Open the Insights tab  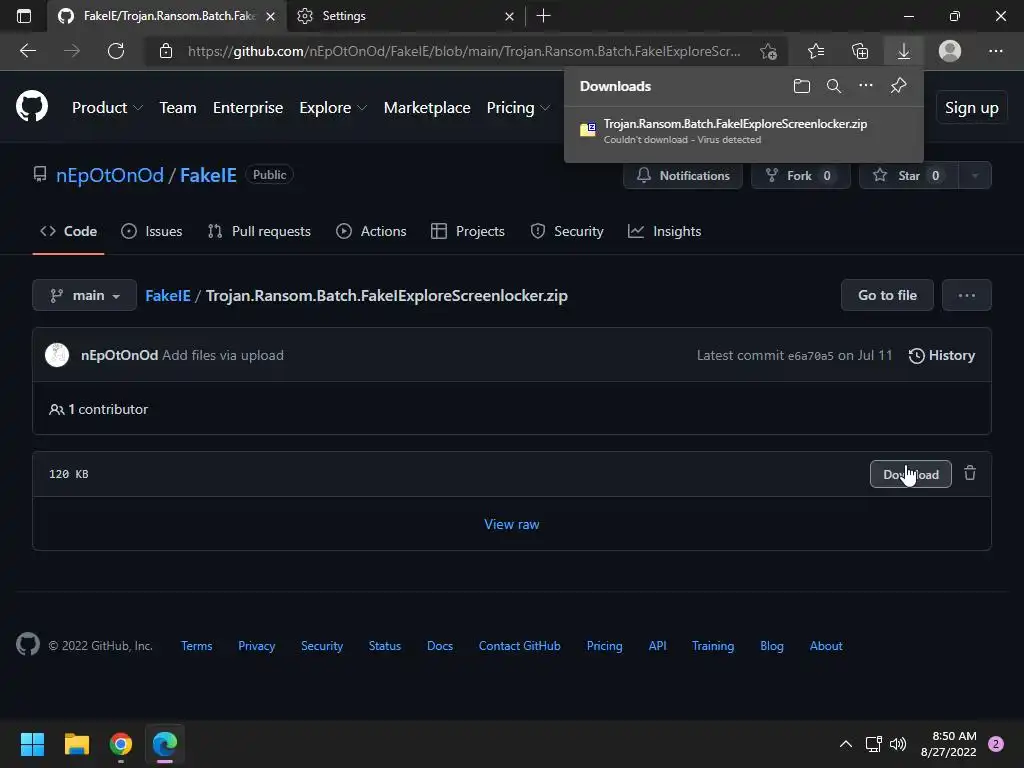(x=664, y=231)
